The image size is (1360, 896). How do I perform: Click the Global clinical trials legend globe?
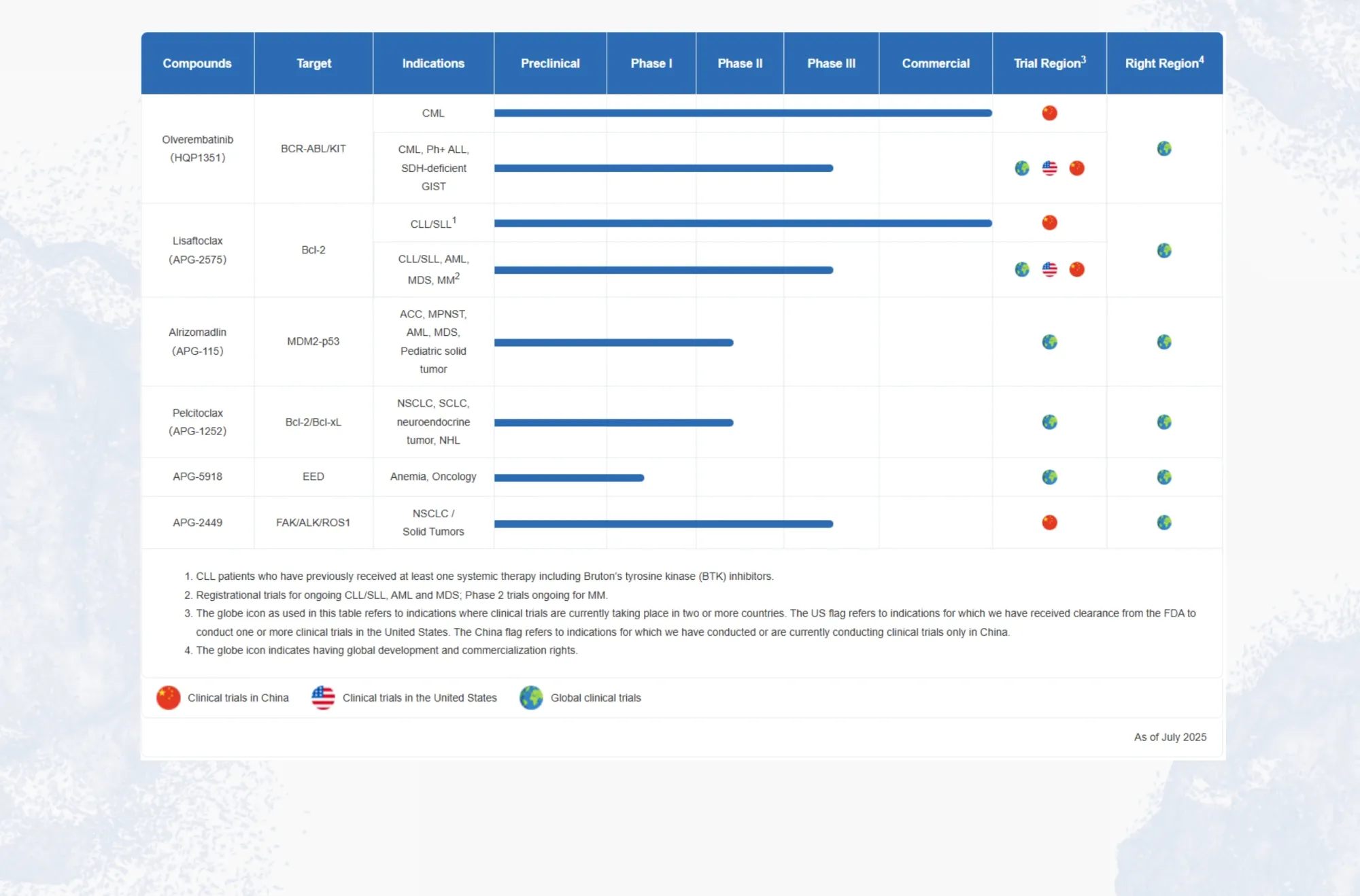tap(530, 697)
